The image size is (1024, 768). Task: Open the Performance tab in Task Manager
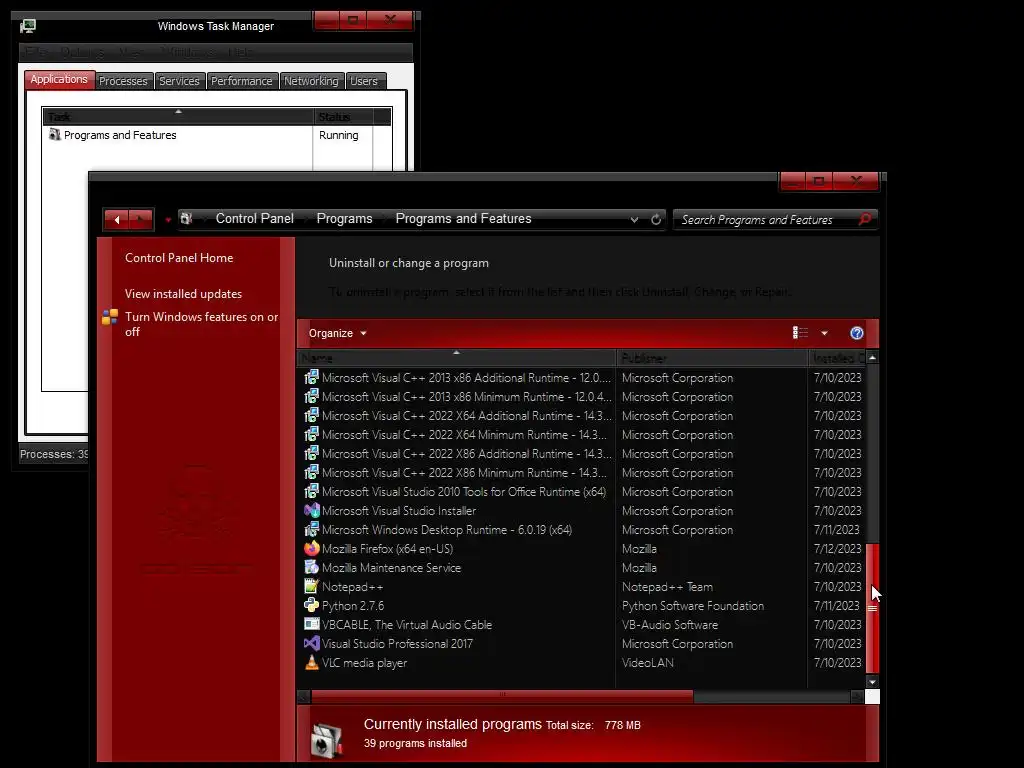tap(242, 81)
